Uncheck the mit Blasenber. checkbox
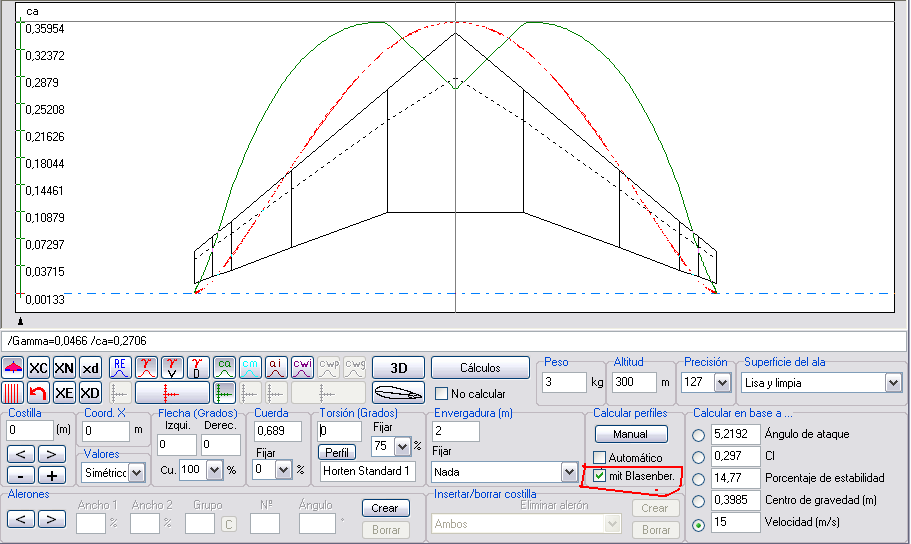 (600, 476)
